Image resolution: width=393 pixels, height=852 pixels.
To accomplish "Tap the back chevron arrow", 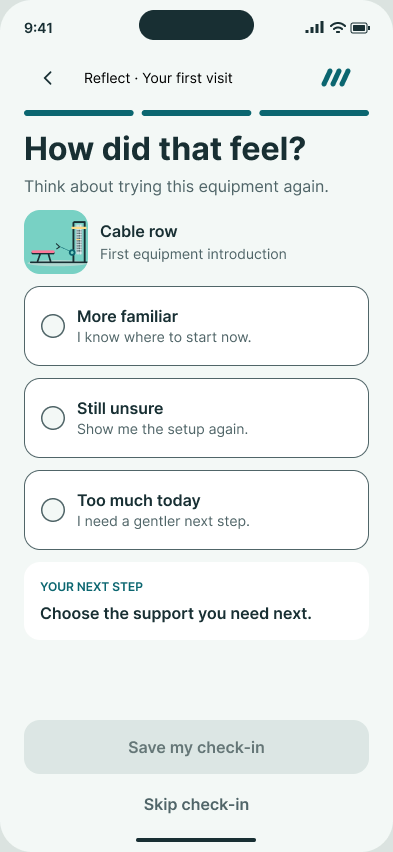I will [x=48, y=78].
